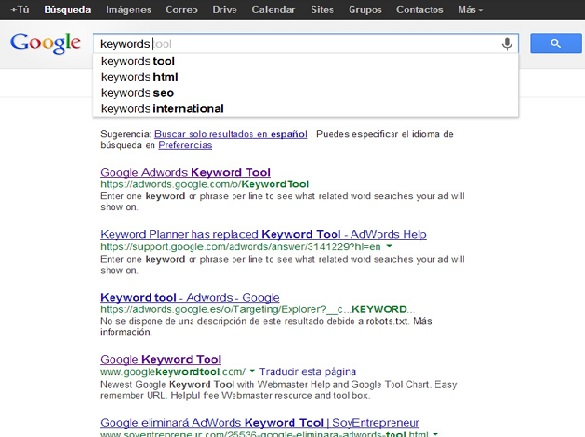Choose suggestion 'keywords tool'

click(305, 61)
